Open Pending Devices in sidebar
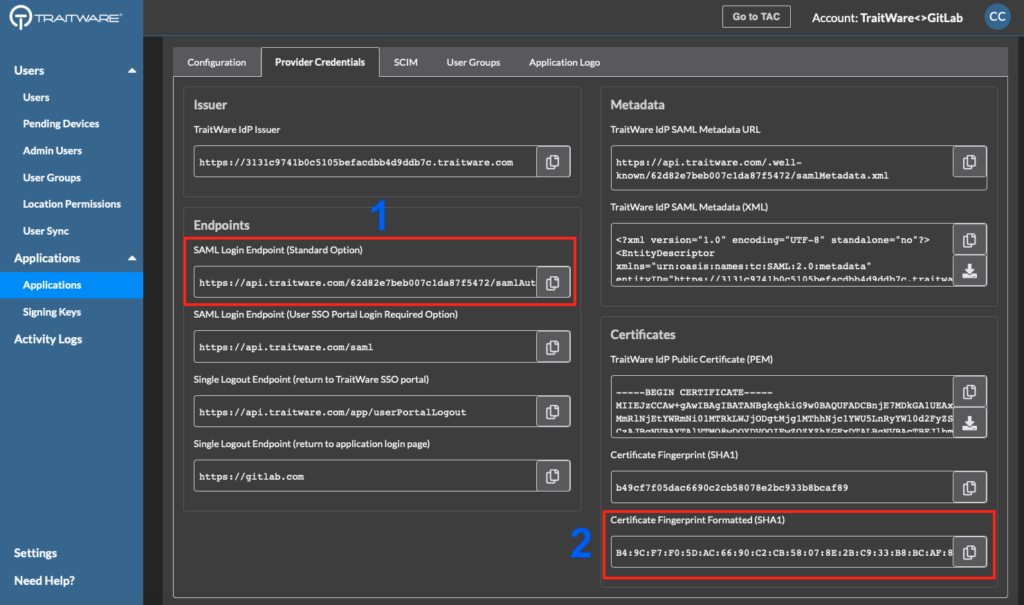1024x605 pixels. pos(61,123)
